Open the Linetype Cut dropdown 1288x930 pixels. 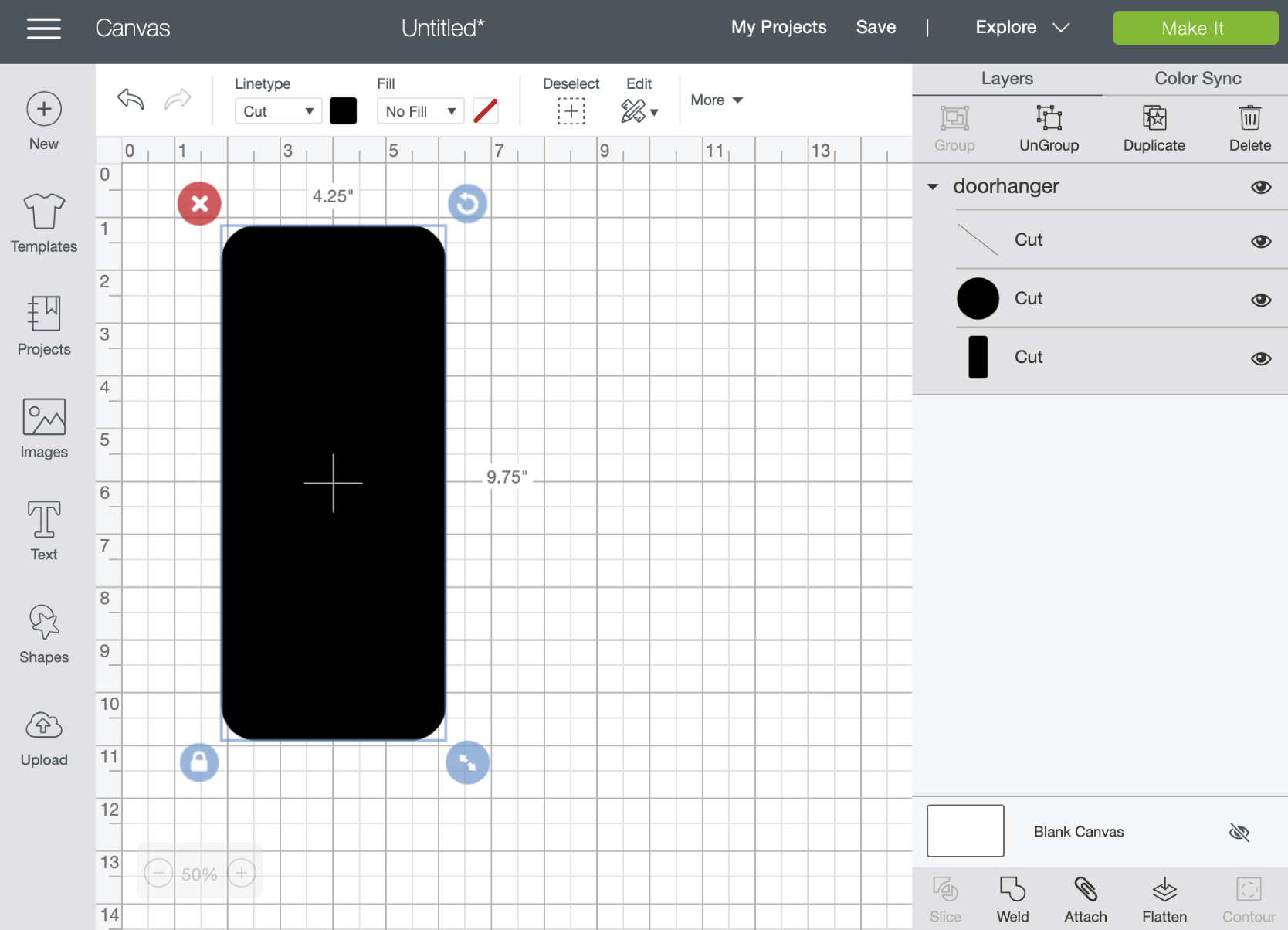click(x=278, y=111)
